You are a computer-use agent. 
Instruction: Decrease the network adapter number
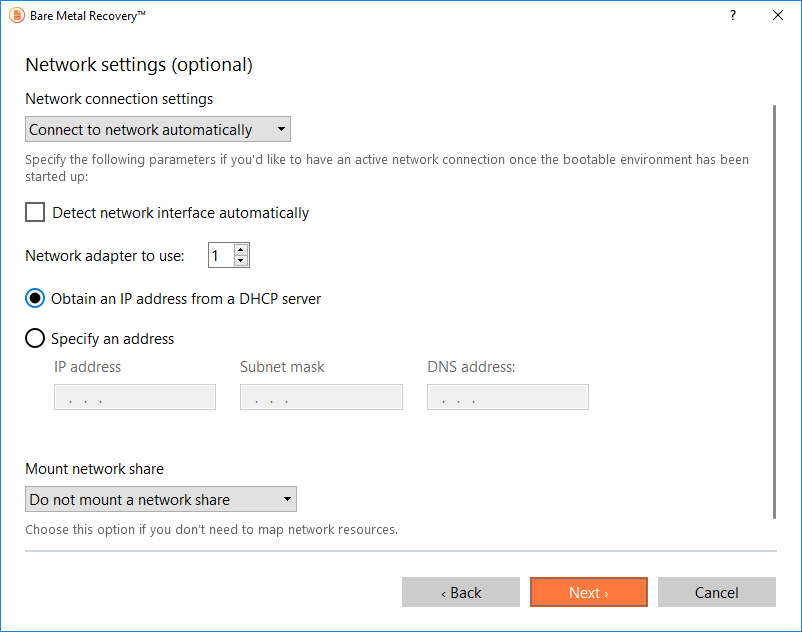click(240, 261)
